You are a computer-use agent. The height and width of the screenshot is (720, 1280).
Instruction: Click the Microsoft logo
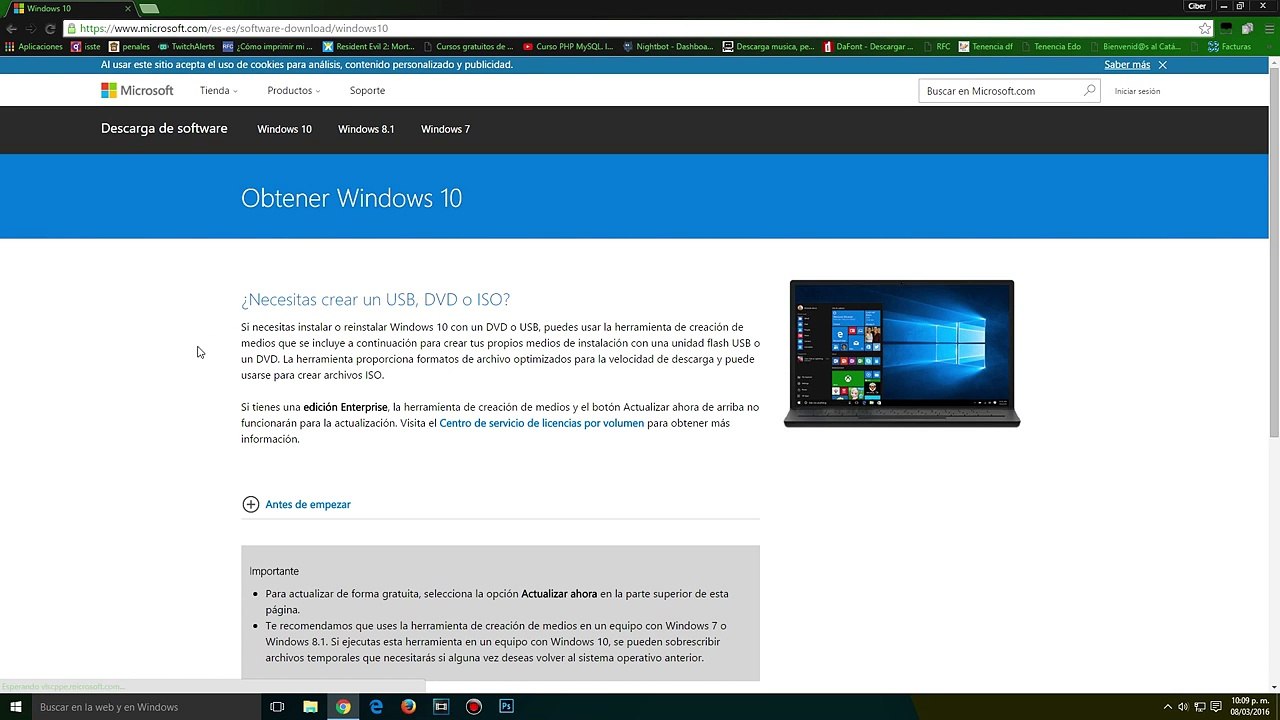point(137,90)
